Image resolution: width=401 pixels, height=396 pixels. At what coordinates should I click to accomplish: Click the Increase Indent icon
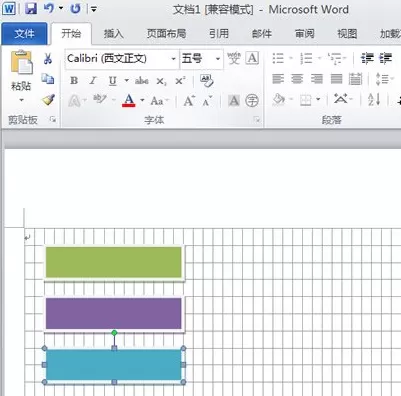coord(386,59)
